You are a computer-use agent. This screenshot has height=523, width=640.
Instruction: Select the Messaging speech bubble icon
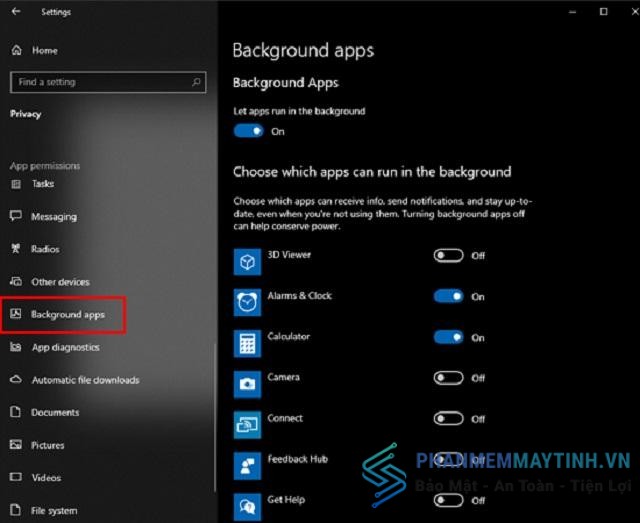[16, 216]
